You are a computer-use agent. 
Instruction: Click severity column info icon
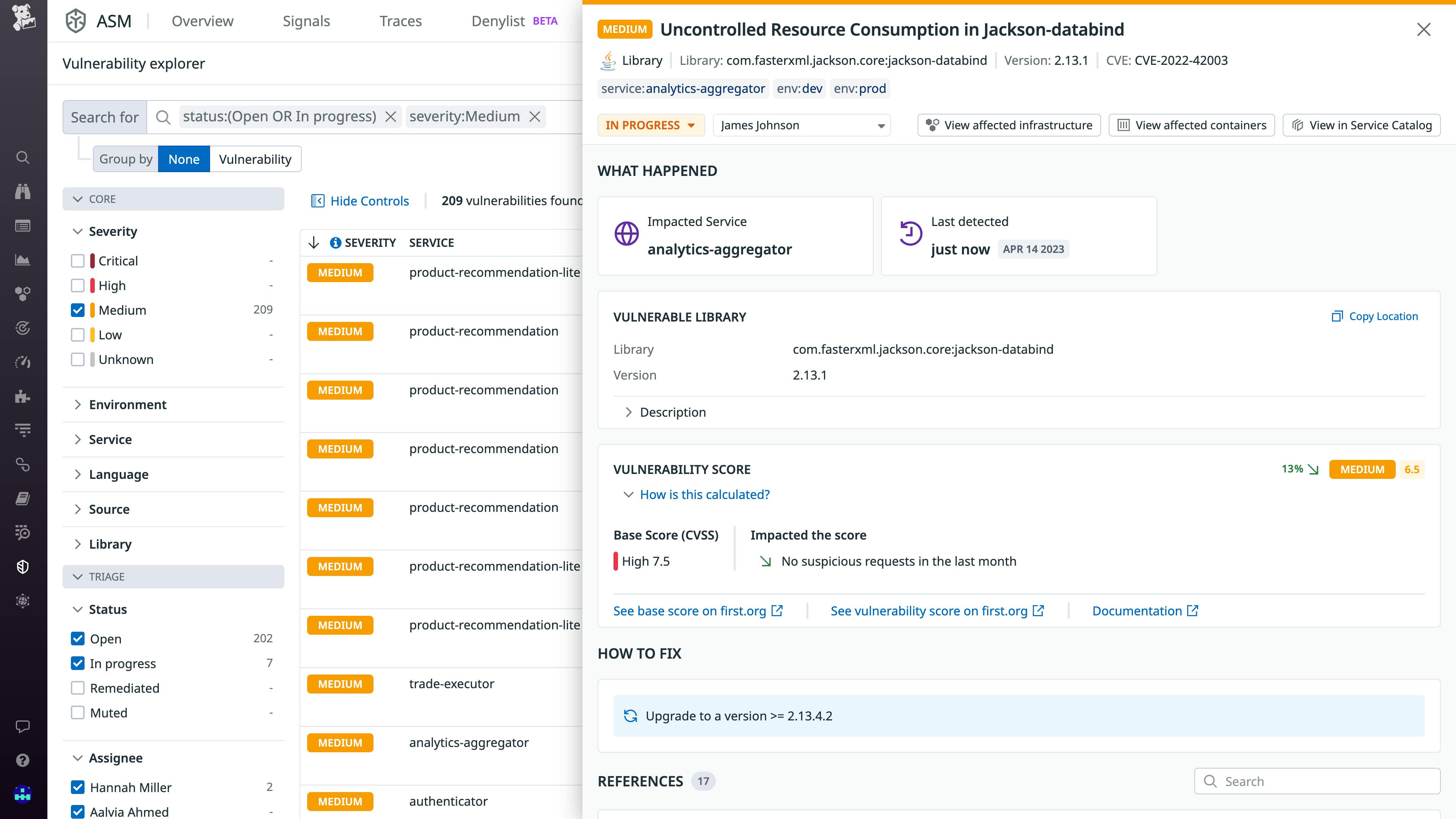(335, 243)
